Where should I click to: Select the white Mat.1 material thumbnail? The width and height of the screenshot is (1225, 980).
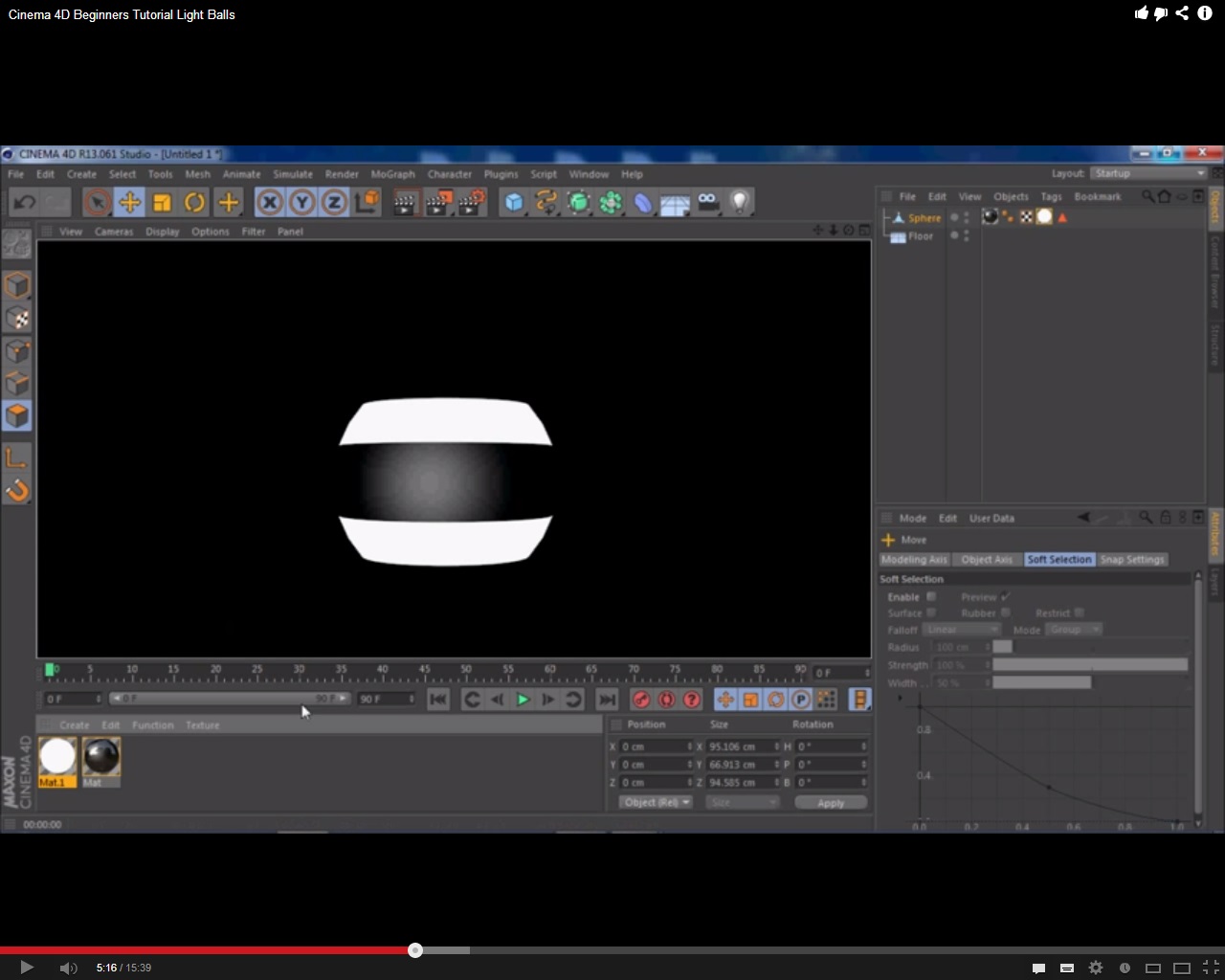57,756
